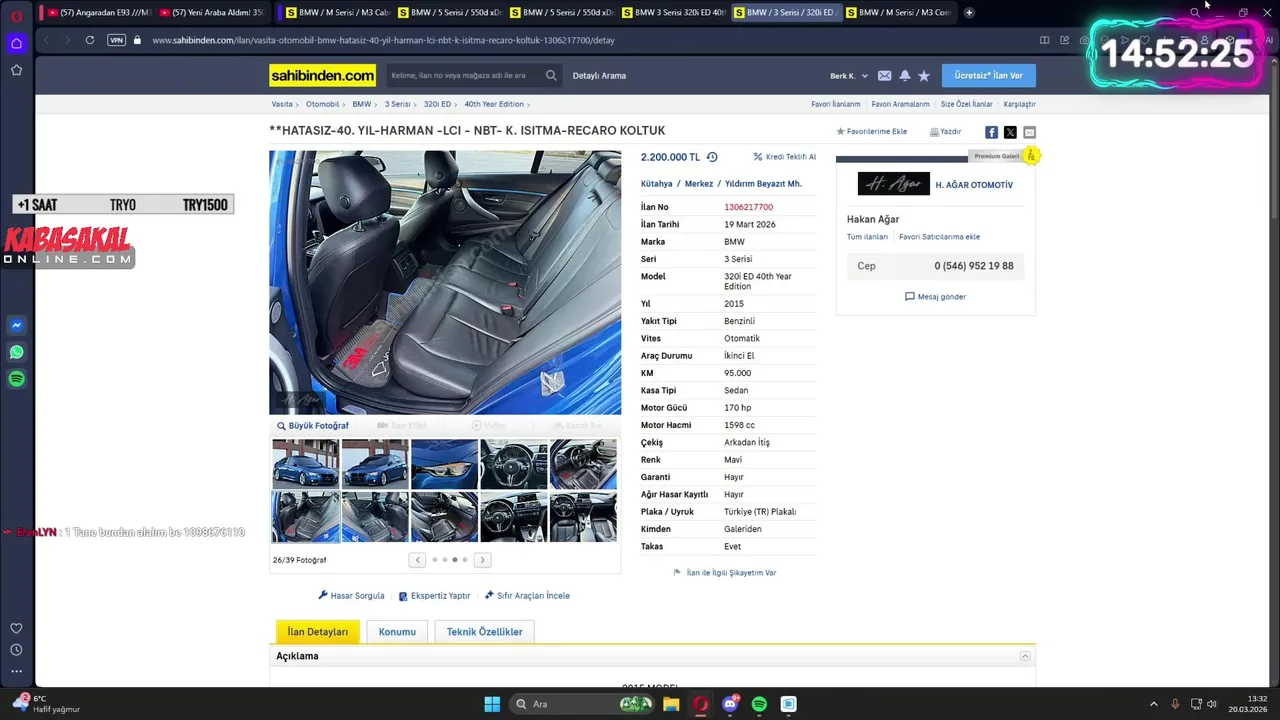
Task: Switch to 'Yeni Araba Aldım' YouTube tab
Action: pos(212,13)
